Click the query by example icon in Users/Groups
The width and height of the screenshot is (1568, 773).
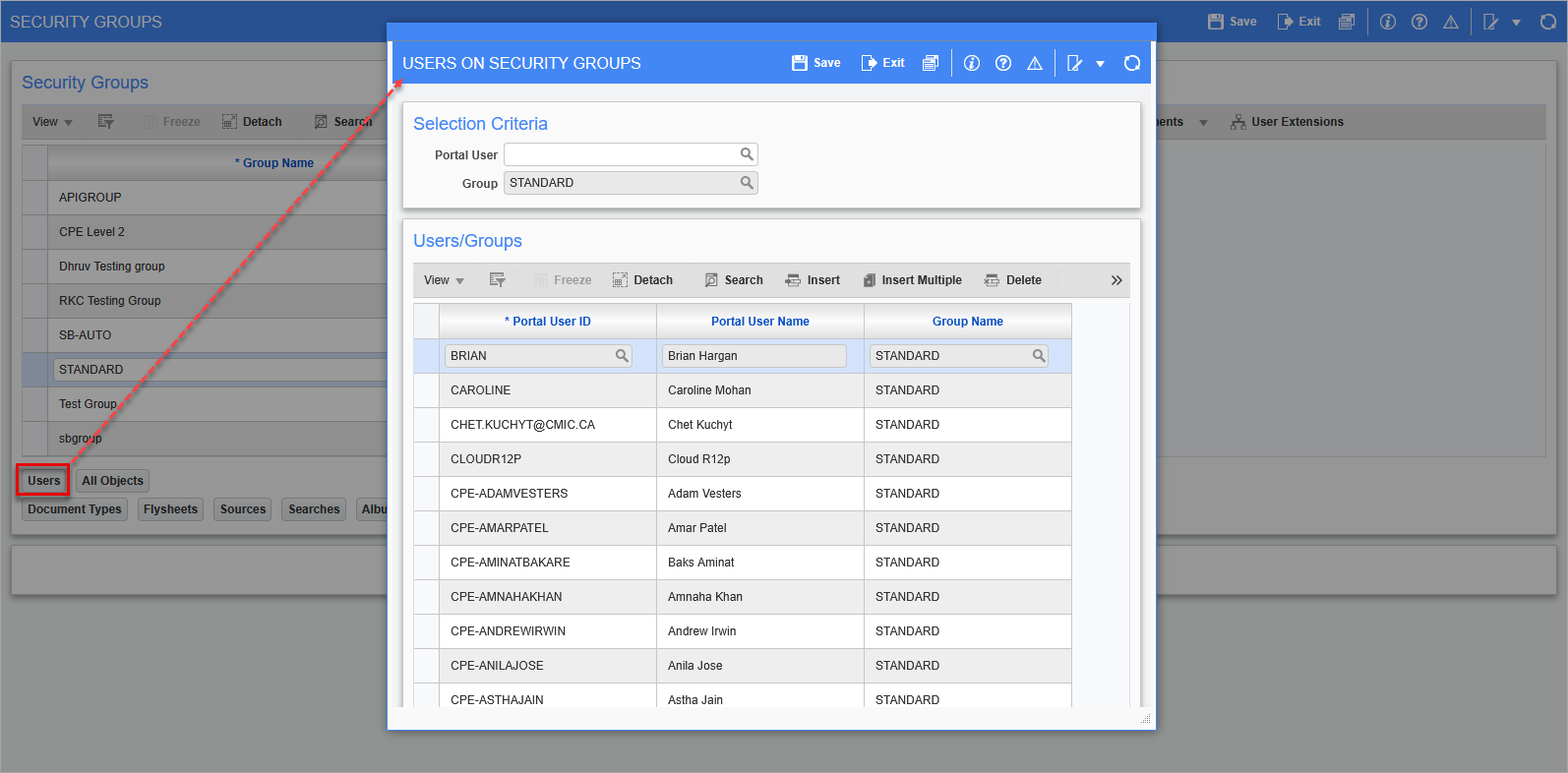(497, 280)
